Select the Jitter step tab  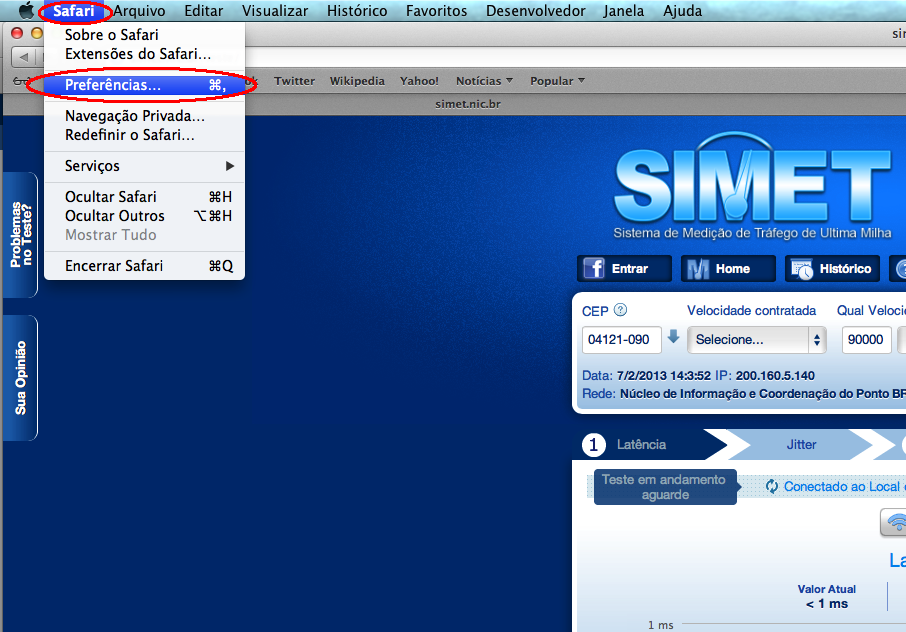click(801, 445)
